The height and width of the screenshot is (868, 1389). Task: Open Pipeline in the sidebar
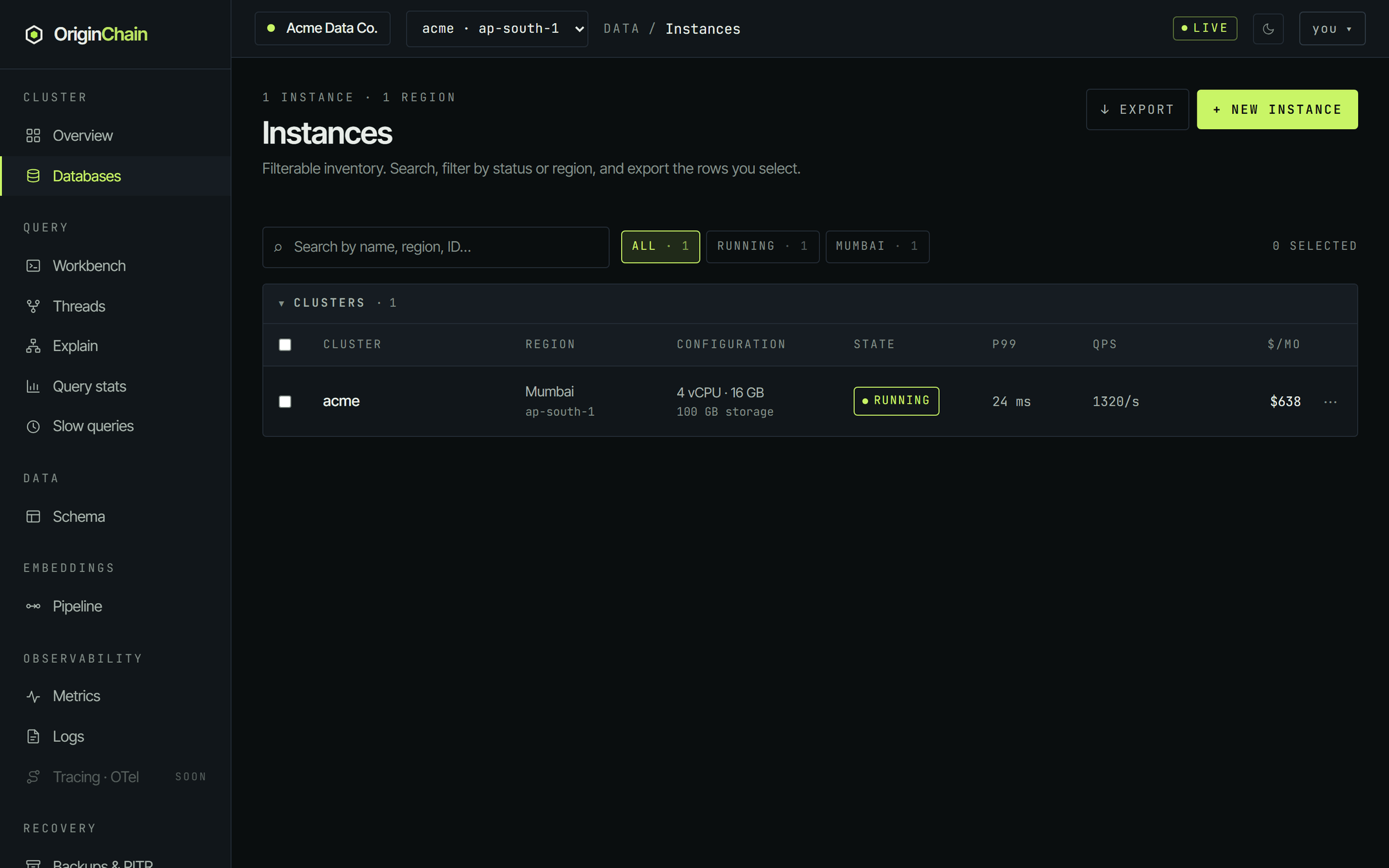click(116, 606)
